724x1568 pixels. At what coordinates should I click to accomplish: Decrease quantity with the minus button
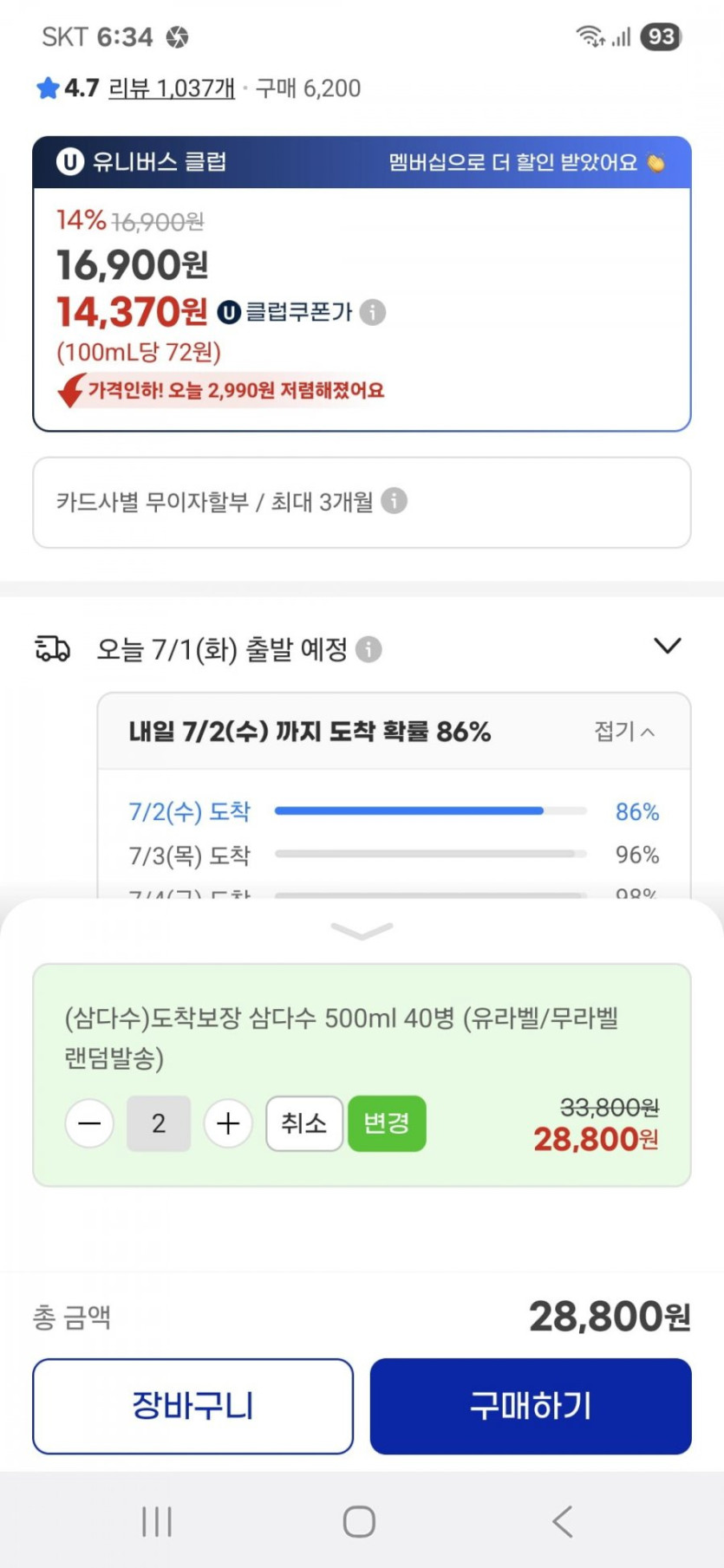pos(89,1123)
